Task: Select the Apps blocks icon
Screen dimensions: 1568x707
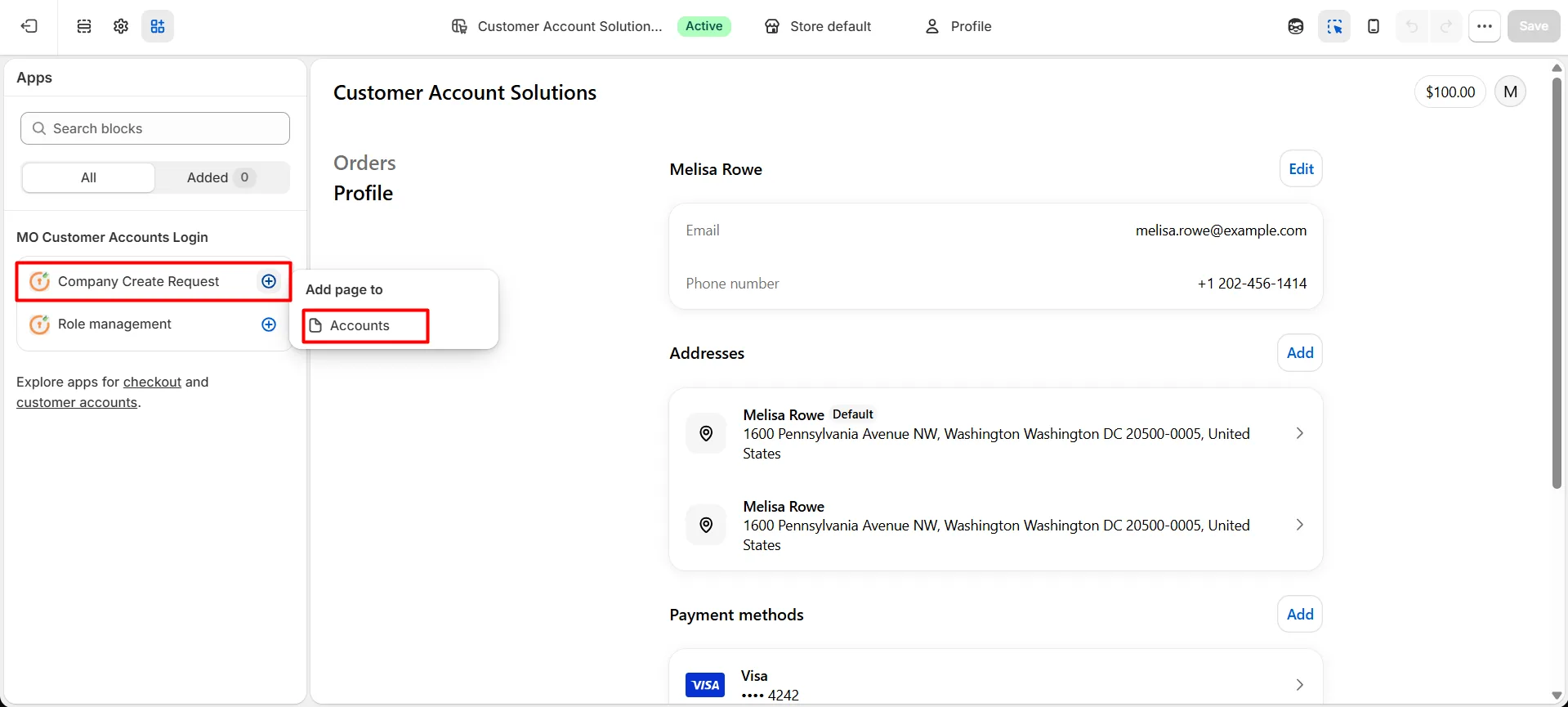Action: [158, 26]
